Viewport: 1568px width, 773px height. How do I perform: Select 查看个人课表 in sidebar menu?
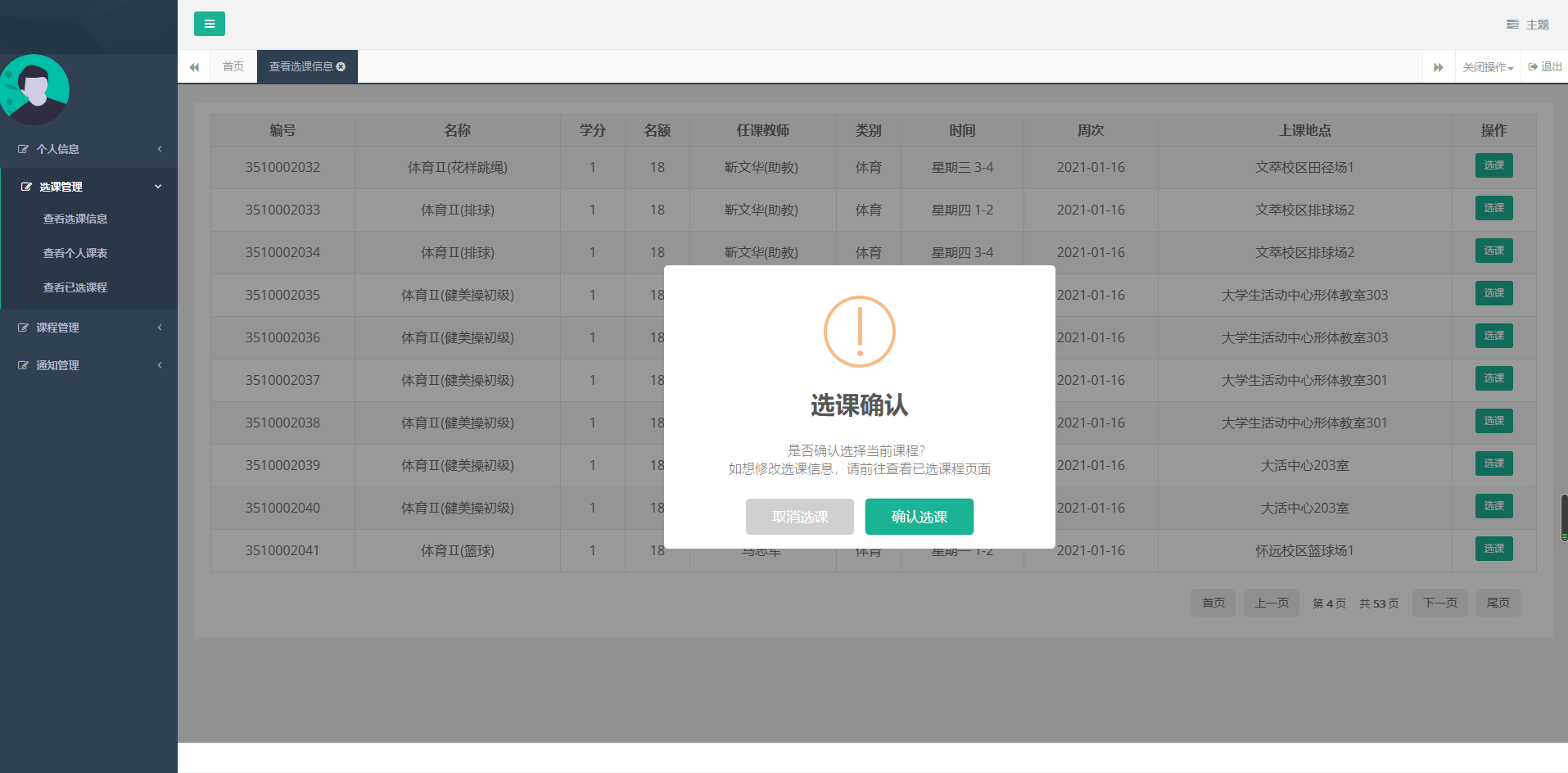point(76,252)
